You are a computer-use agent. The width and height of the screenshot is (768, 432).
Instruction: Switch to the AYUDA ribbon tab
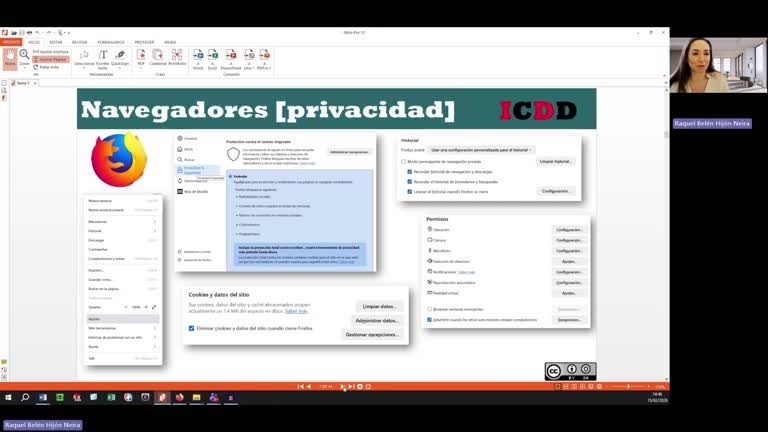(x=169, y=43)
